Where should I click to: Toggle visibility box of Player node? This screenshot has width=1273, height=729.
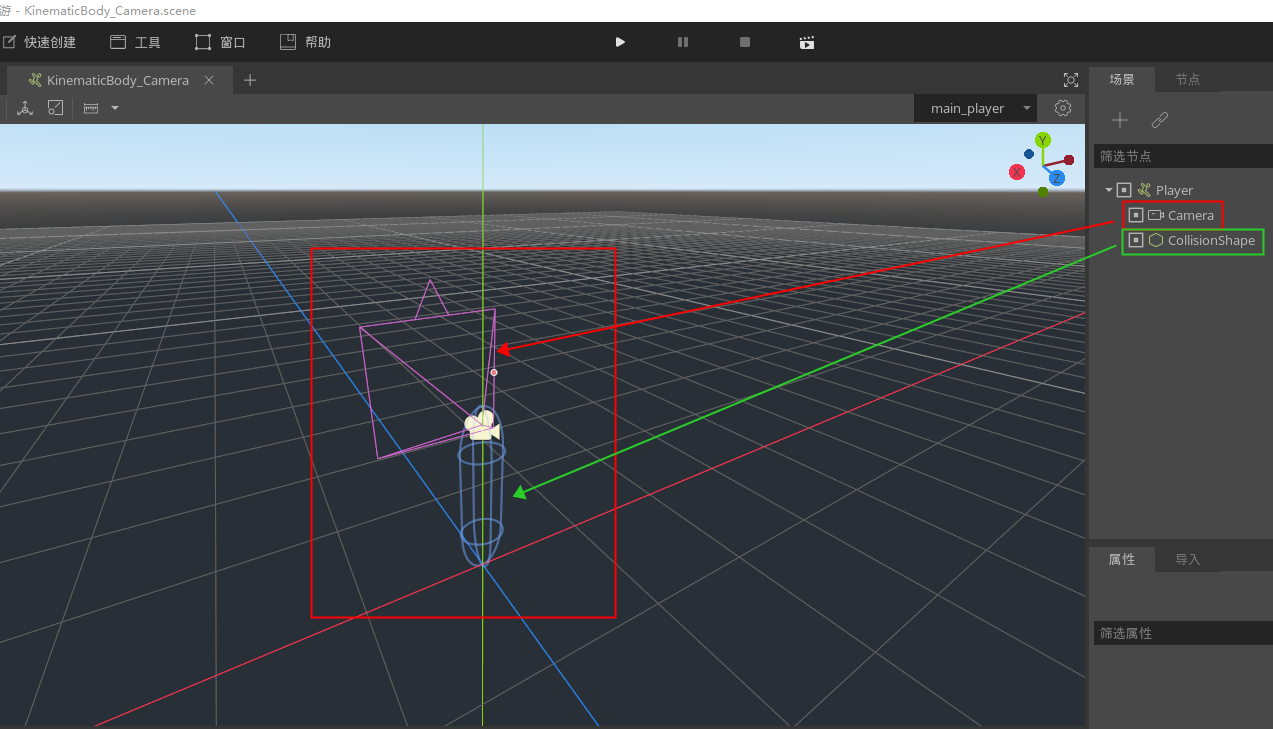click(x=1124, y=190)
